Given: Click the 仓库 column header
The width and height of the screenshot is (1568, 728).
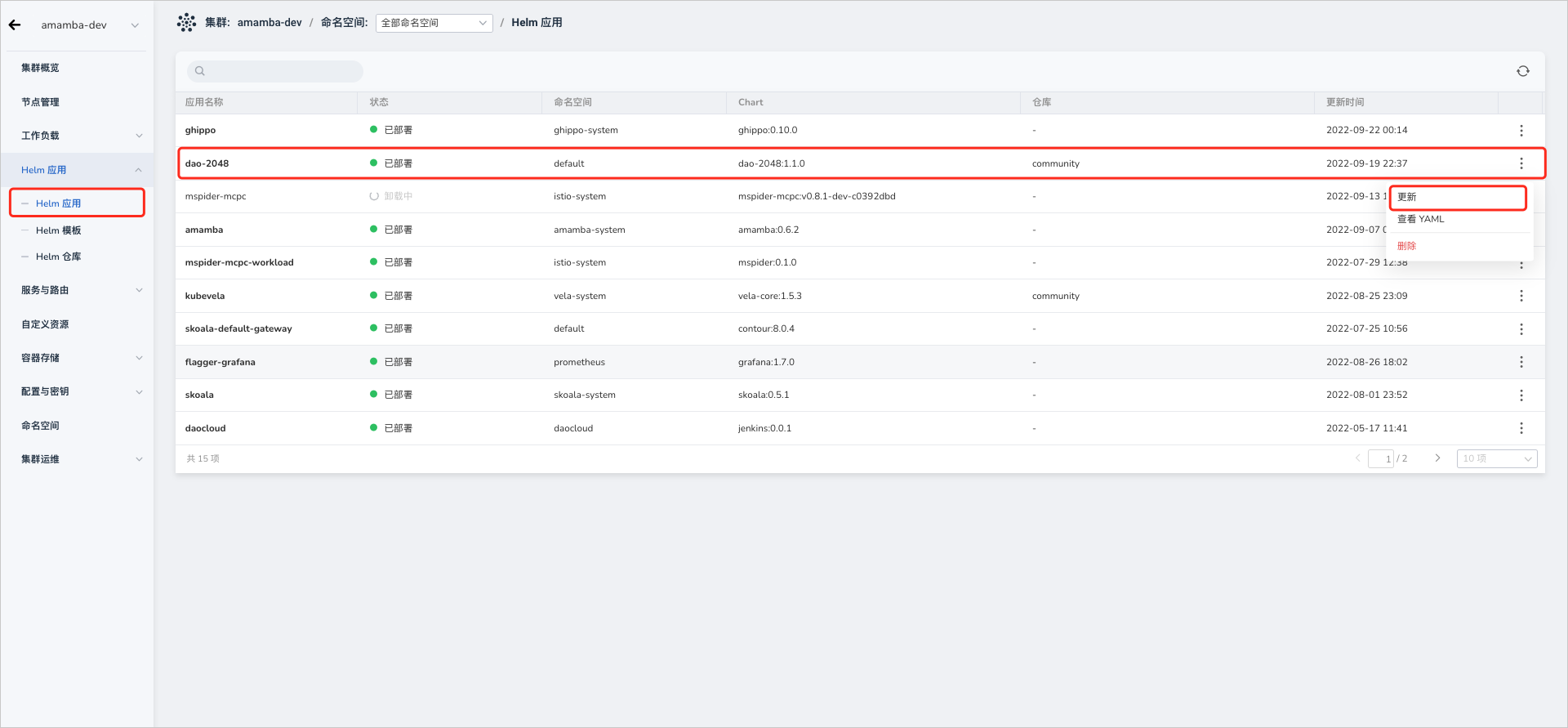Looking at the screenshot, I should tap(1041, 102).
